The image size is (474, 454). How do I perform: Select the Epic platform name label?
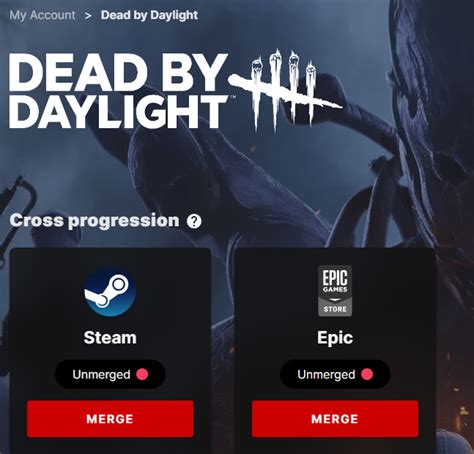[335, 338]
